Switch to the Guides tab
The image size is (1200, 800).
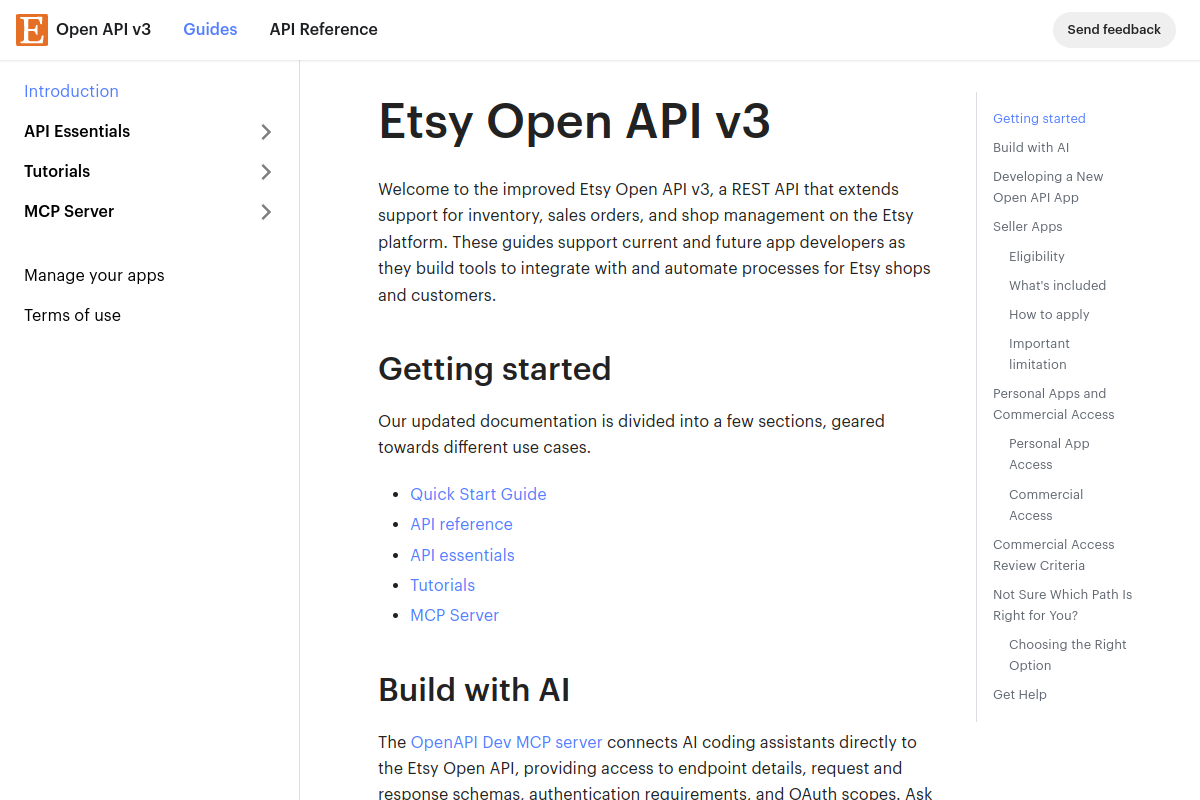coord(210,30)
